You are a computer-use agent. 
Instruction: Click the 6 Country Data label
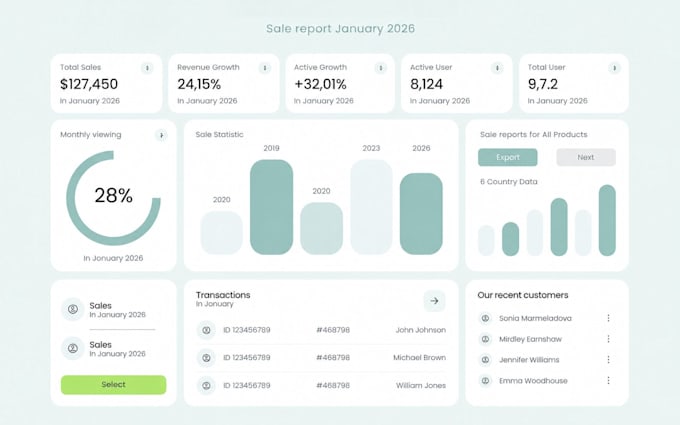coord(509,182)
